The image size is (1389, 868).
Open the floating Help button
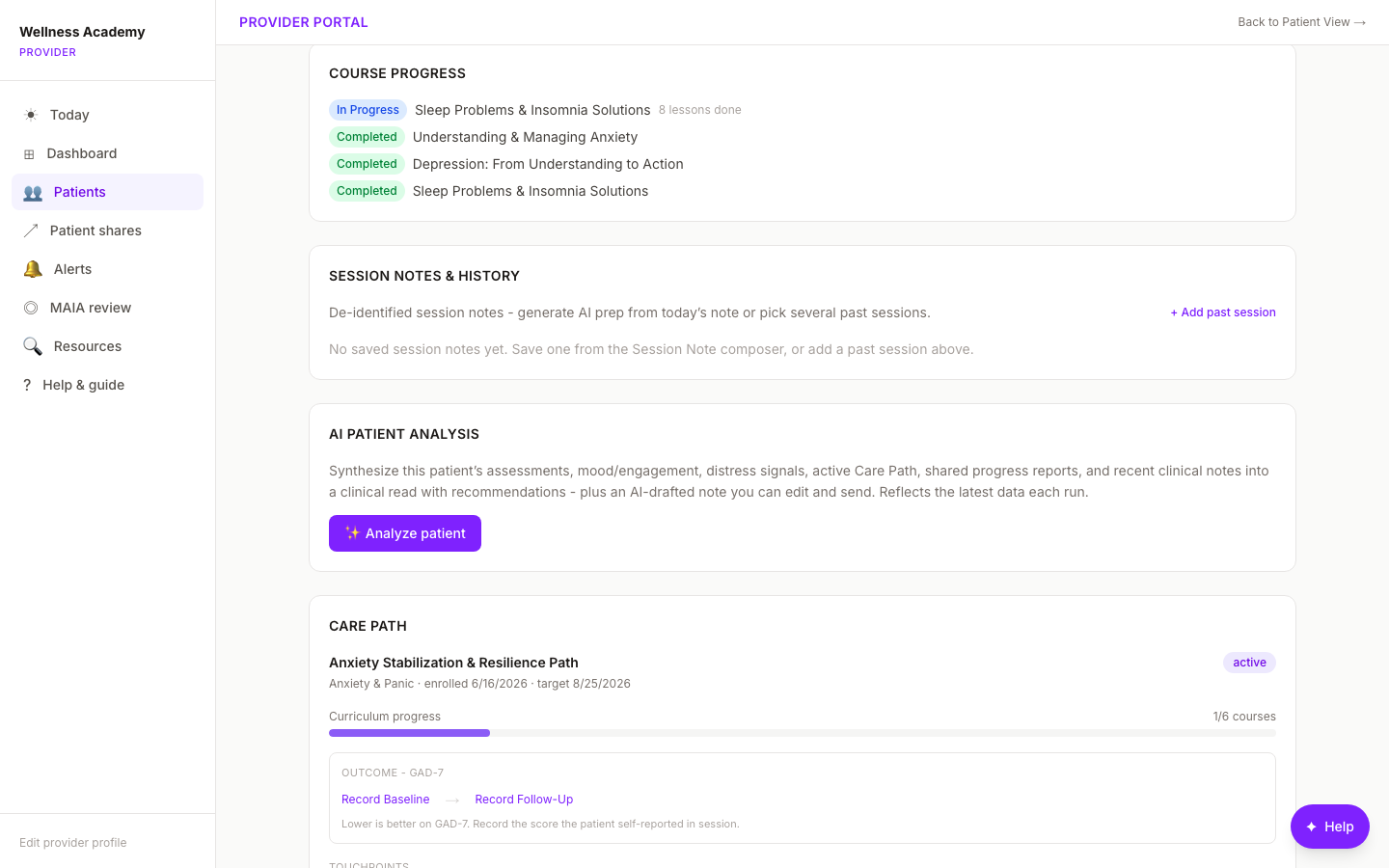[x=1330, y=827]
